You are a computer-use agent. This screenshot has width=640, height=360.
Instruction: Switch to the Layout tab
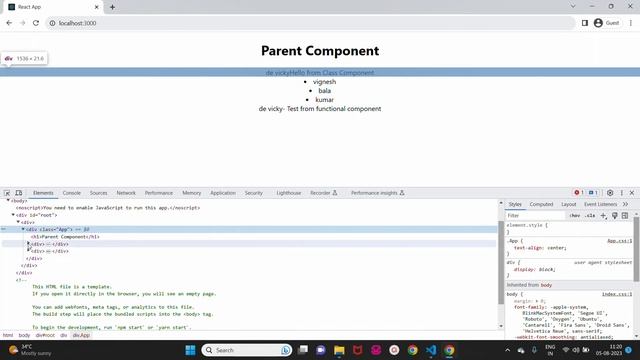pos(569,204)
